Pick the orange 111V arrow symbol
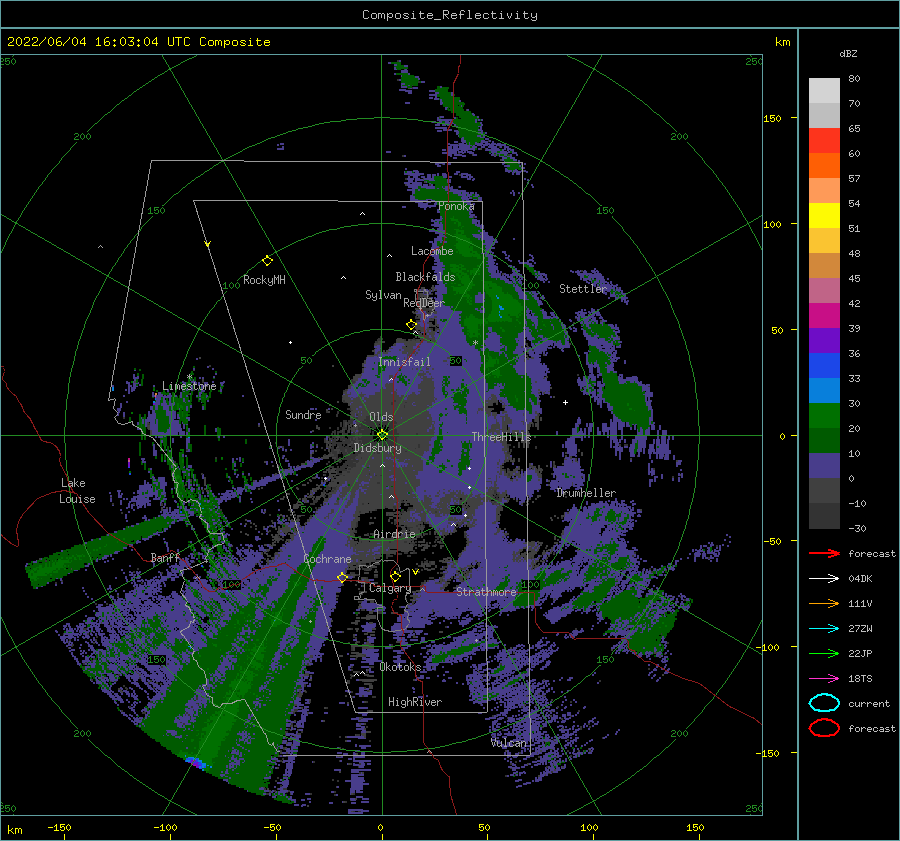Screen dimensions: 900x841 824,603
